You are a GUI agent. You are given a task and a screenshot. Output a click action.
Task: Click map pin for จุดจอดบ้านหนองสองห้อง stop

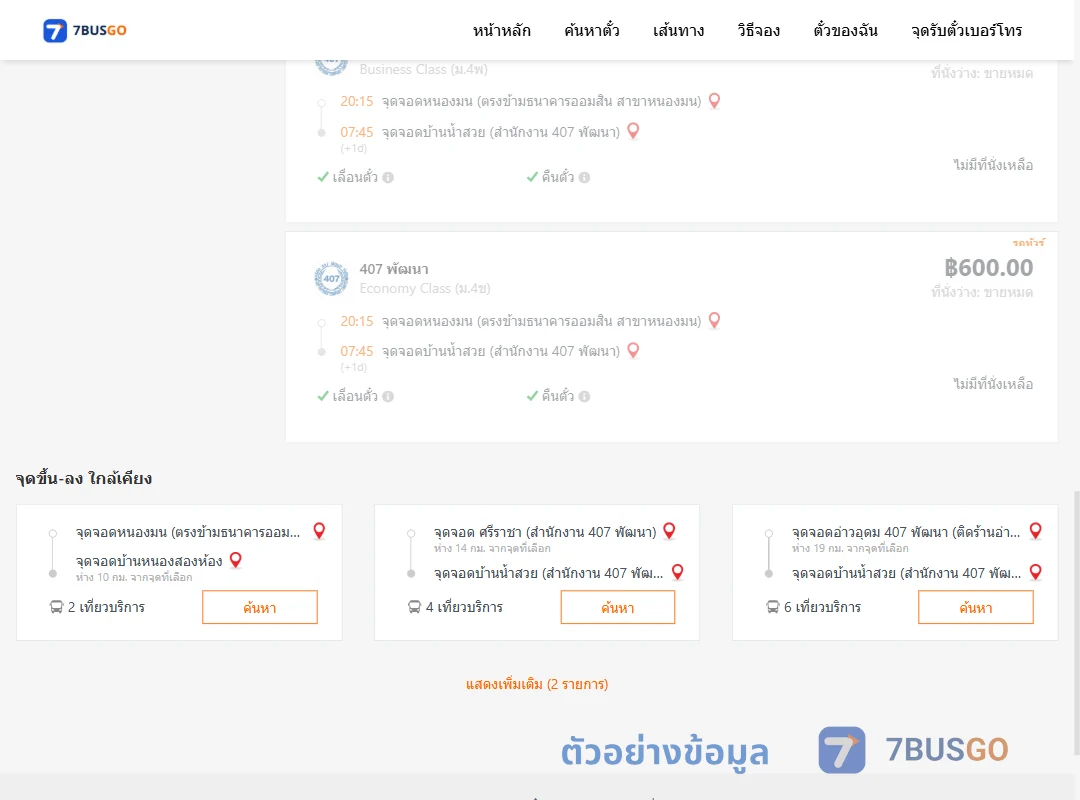coord(236,560)
